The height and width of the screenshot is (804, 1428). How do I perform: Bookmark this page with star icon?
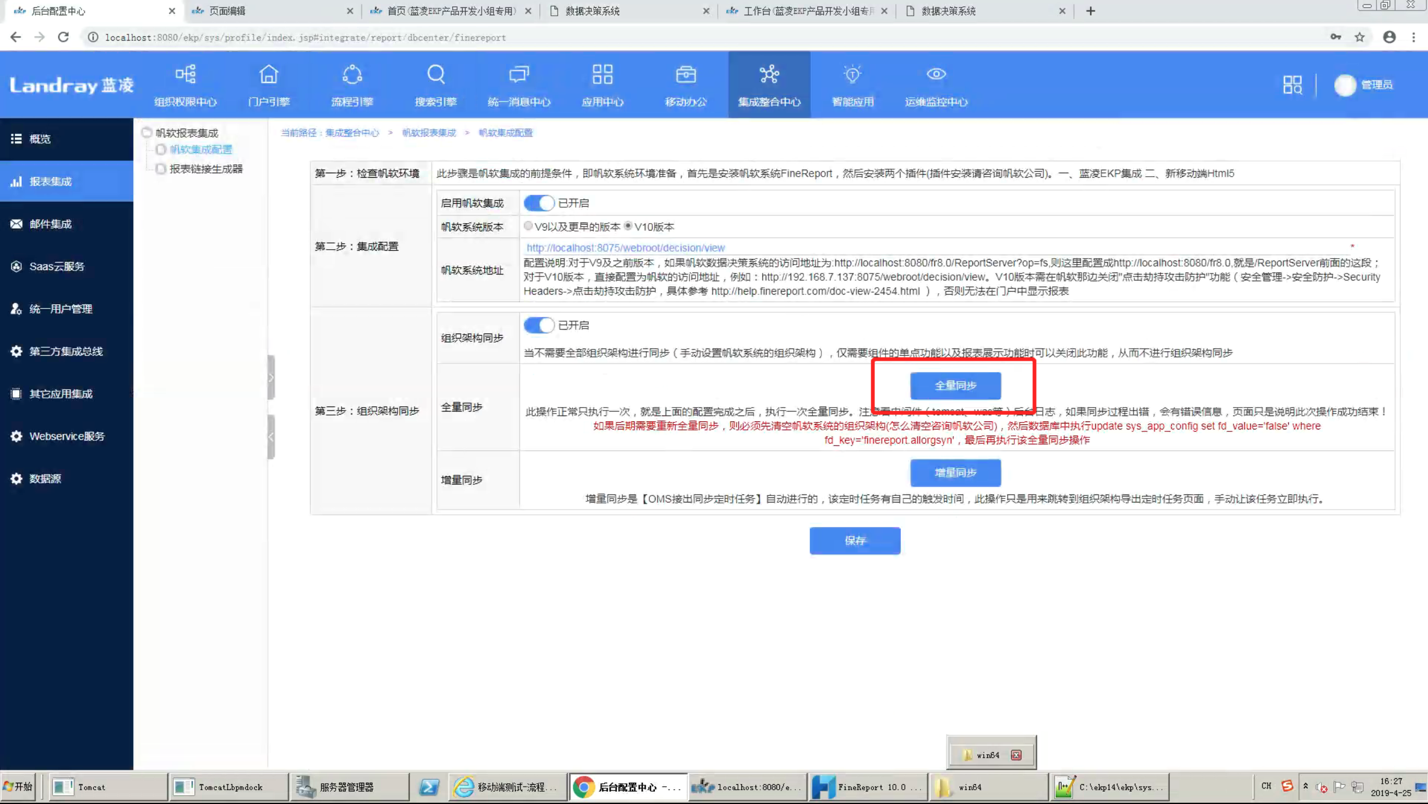point(1360,37)
